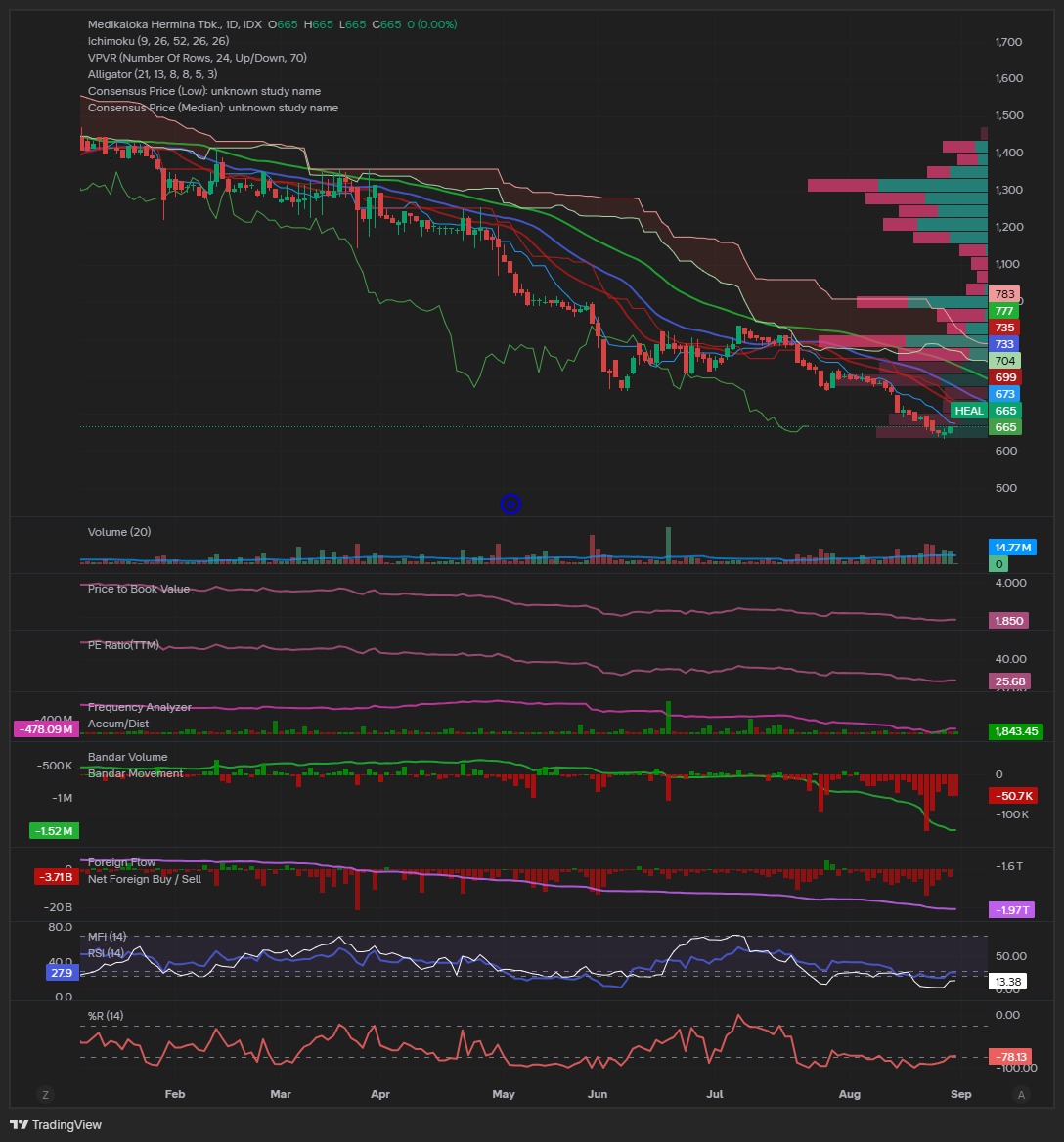Viewport: 1064px width, 1142px height.
Task: Click the red 735 price label
Action: click(1004, 328)
